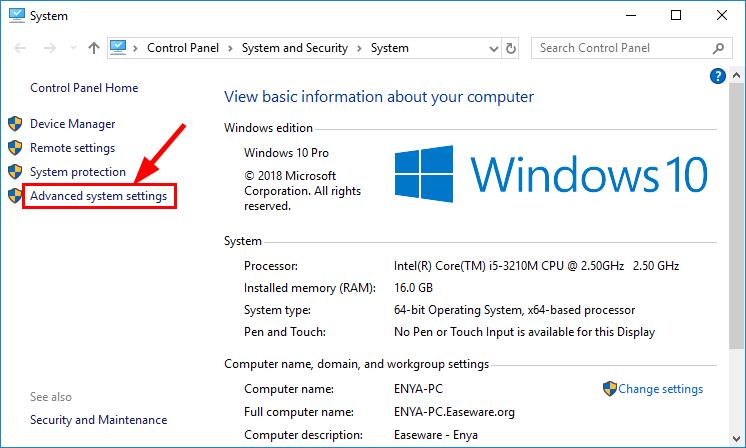
Task: Open the blue Help question mark icon
Action: tap(717, 76)
